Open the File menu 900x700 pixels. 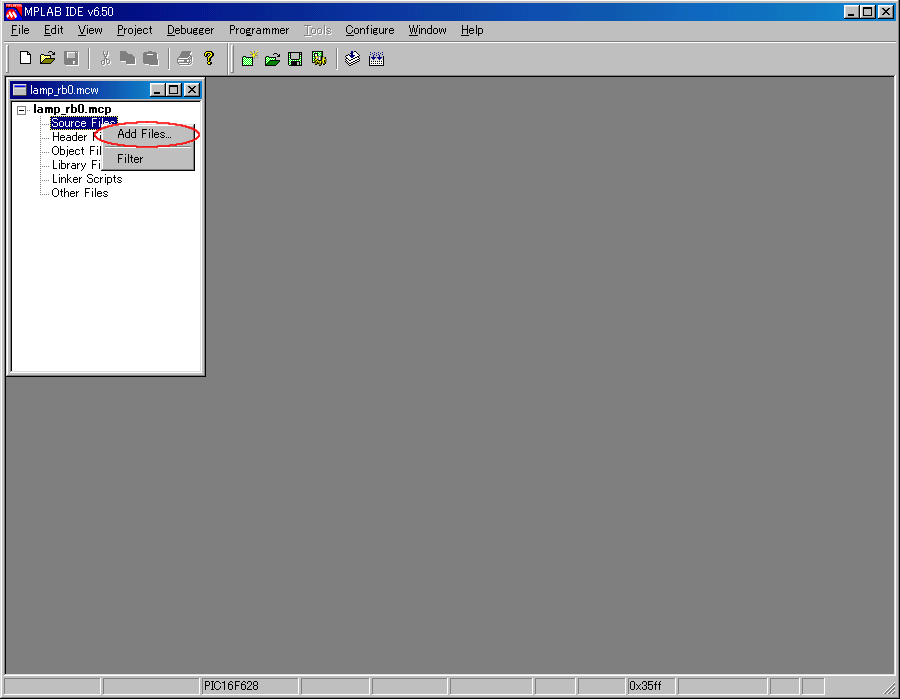pyautogui.click(x=20, y=30)
